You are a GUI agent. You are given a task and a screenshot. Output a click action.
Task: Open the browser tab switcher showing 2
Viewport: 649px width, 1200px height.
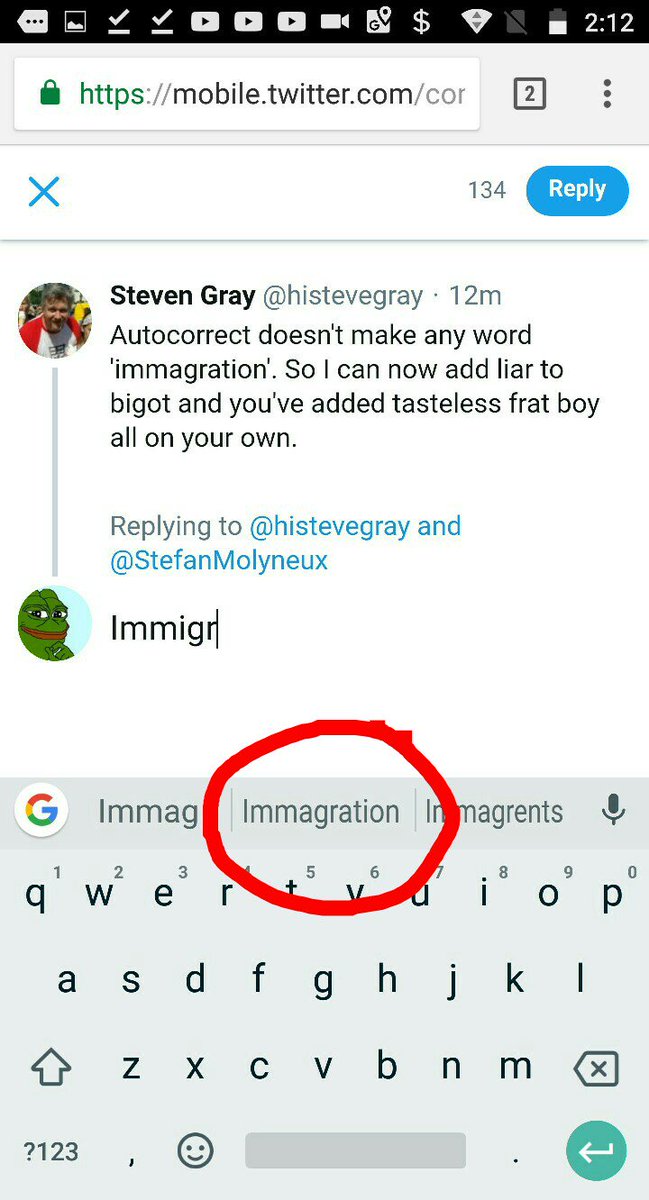529,95
